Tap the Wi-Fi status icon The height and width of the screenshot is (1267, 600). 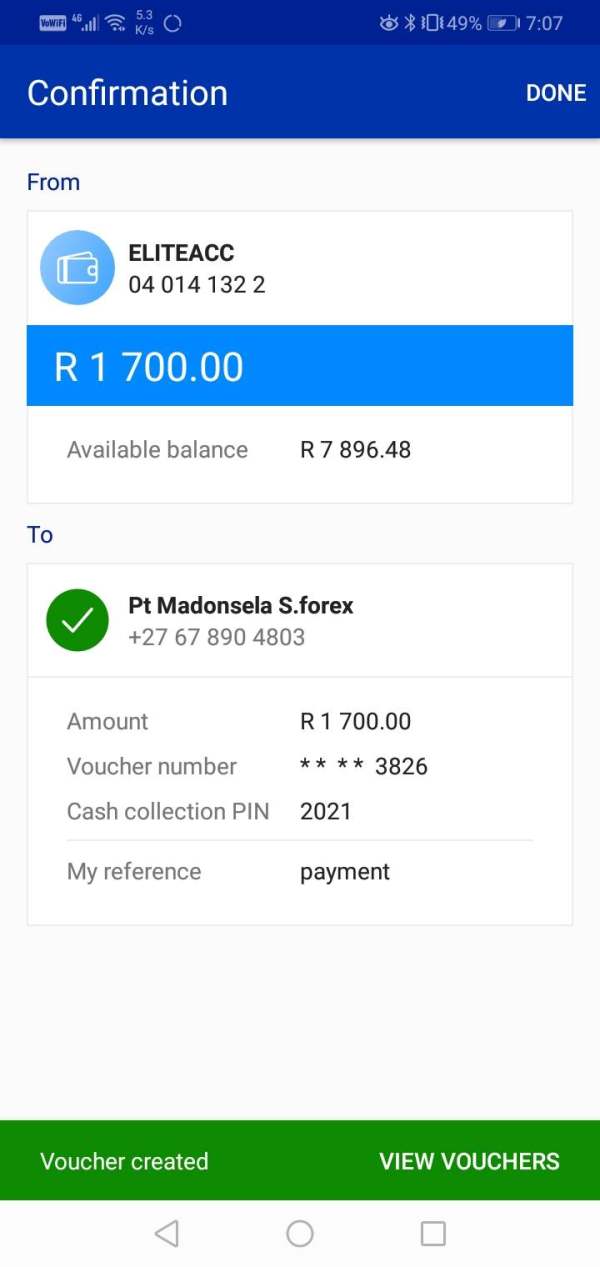coord(115,22)
